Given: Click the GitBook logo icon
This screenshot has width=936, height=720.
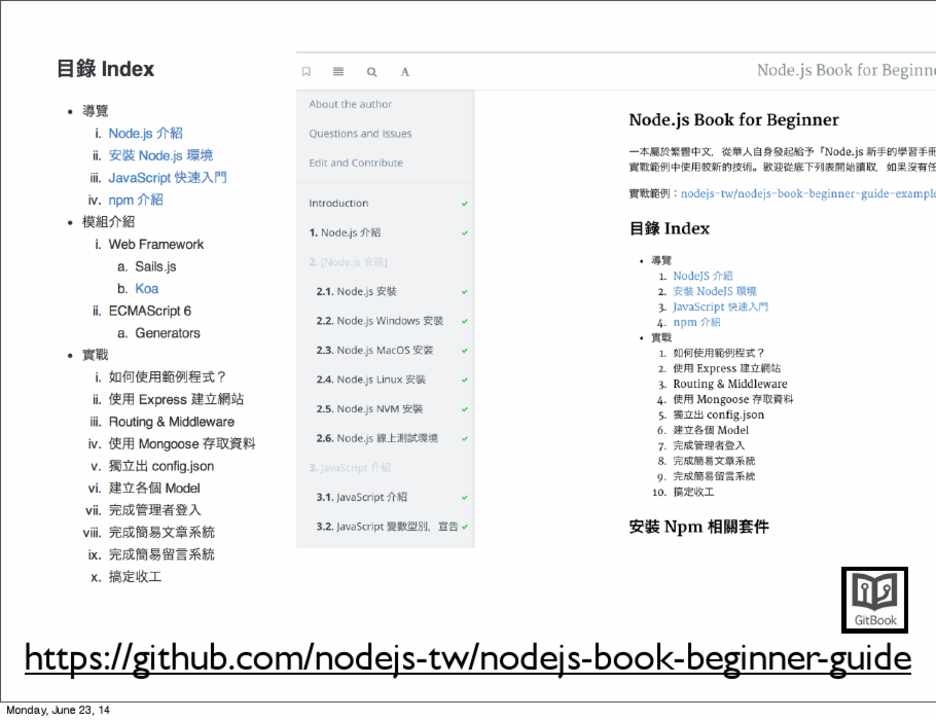Looking at the screenshot, I should point(874,600).
